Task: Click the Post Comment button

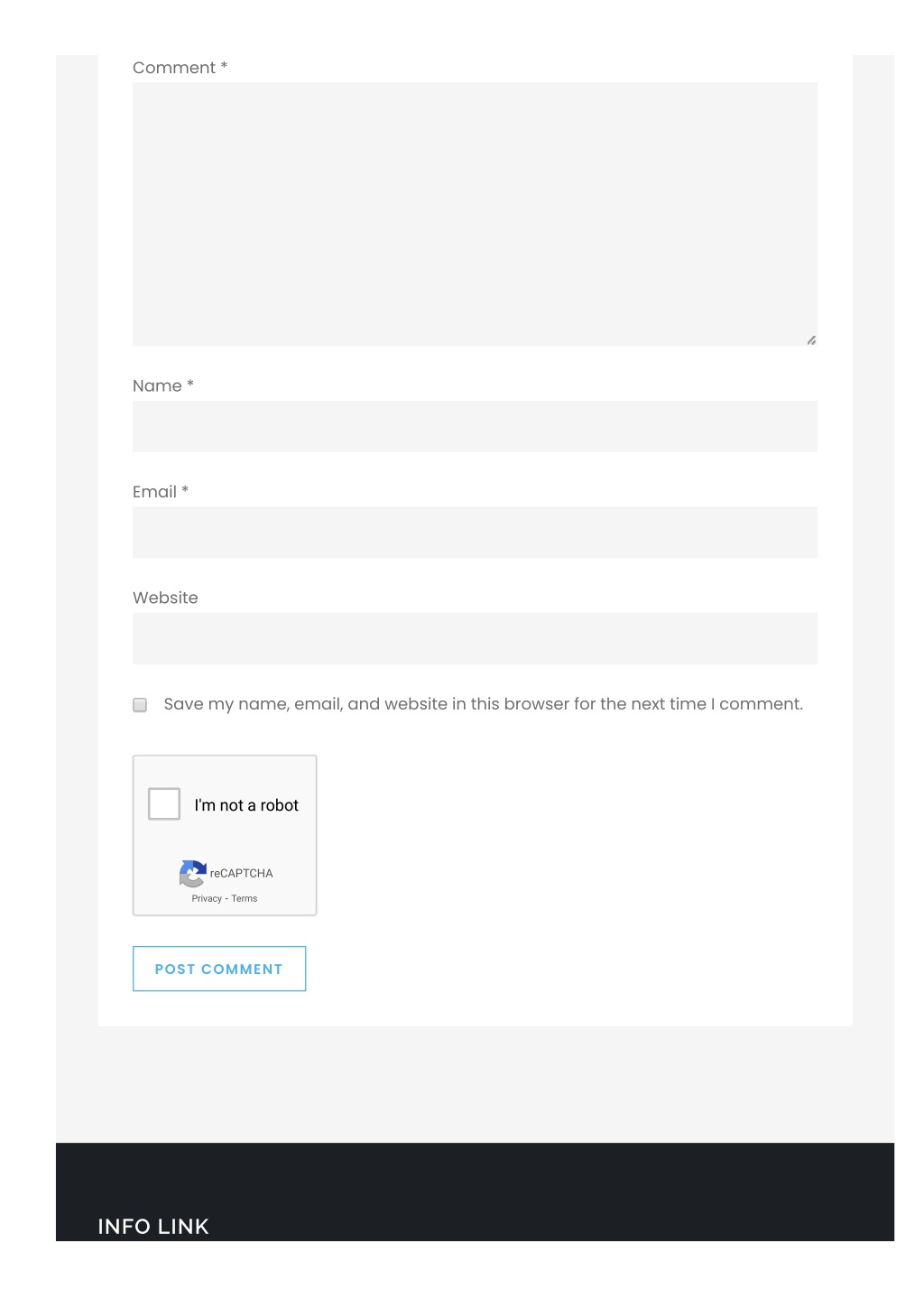Action: [219, 969]
